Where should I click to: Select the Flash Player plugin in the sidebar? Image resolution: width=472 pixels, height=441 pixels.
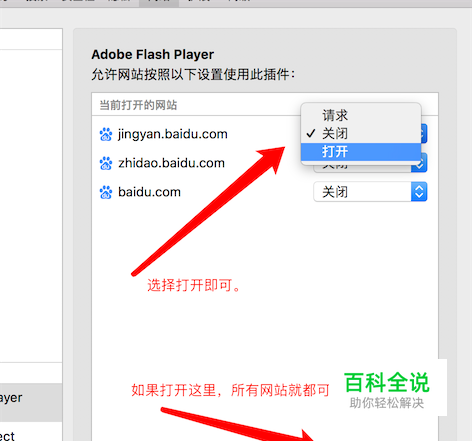pyautogui.click(x=31, y=398)
